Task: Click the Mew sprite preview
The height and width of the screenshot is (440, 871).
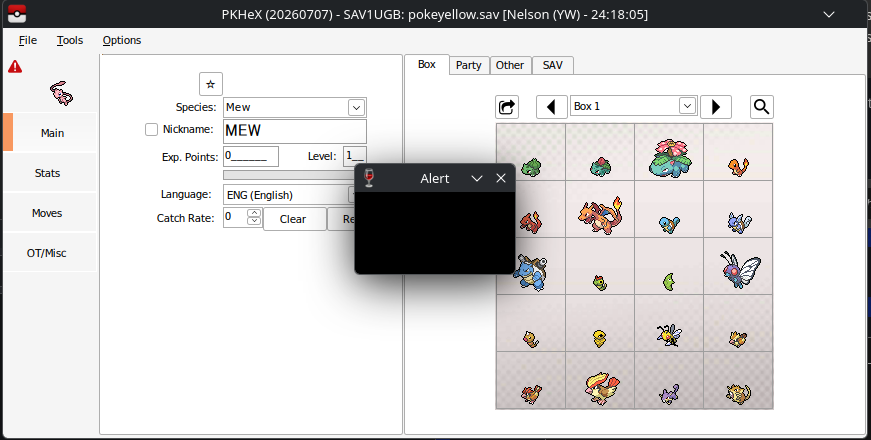Action: click(61, 93)
